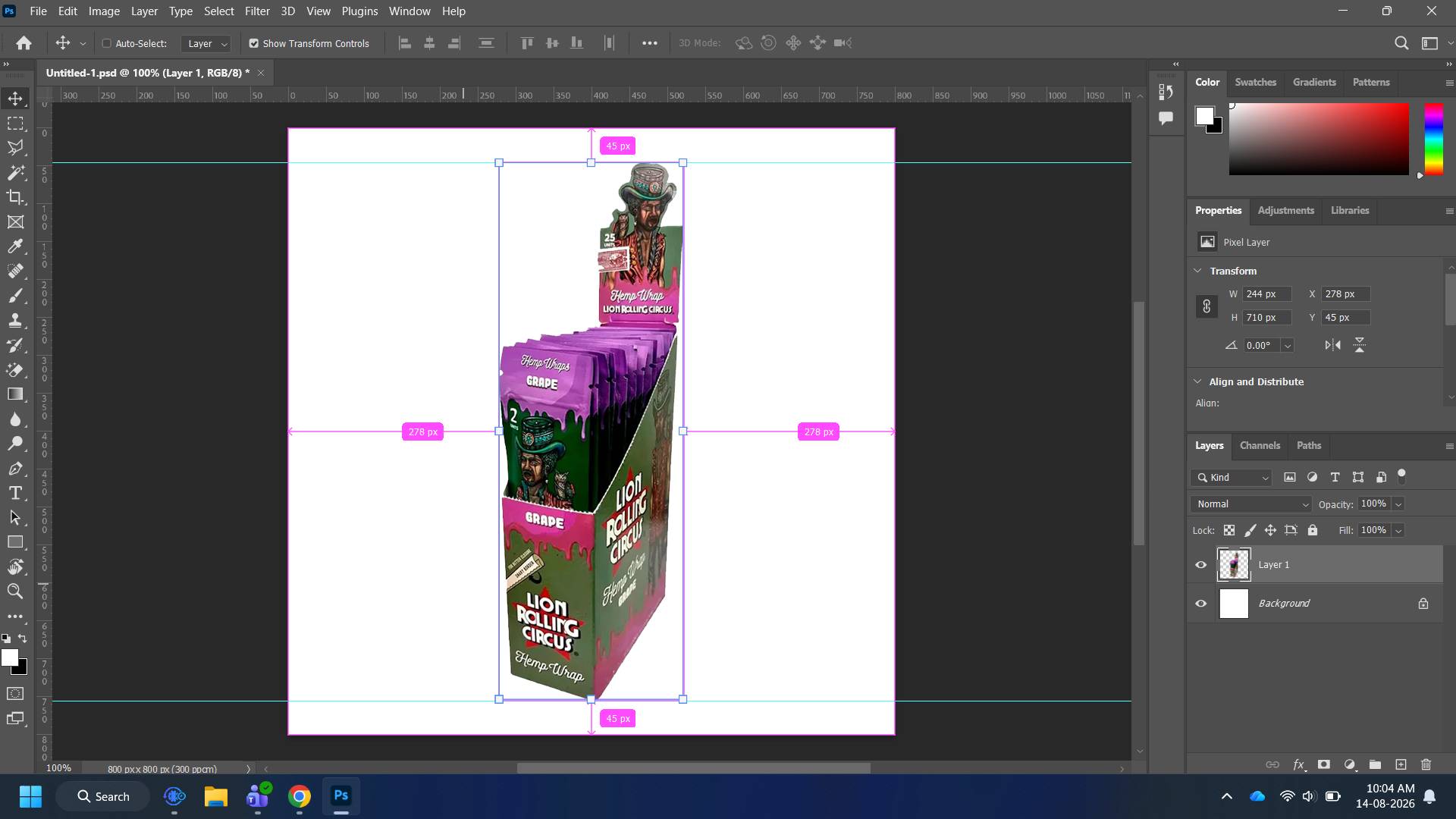This screenshot has height=819, width=1456.
Task: Delete layer with the trash icon
Action: point(1426,764)
